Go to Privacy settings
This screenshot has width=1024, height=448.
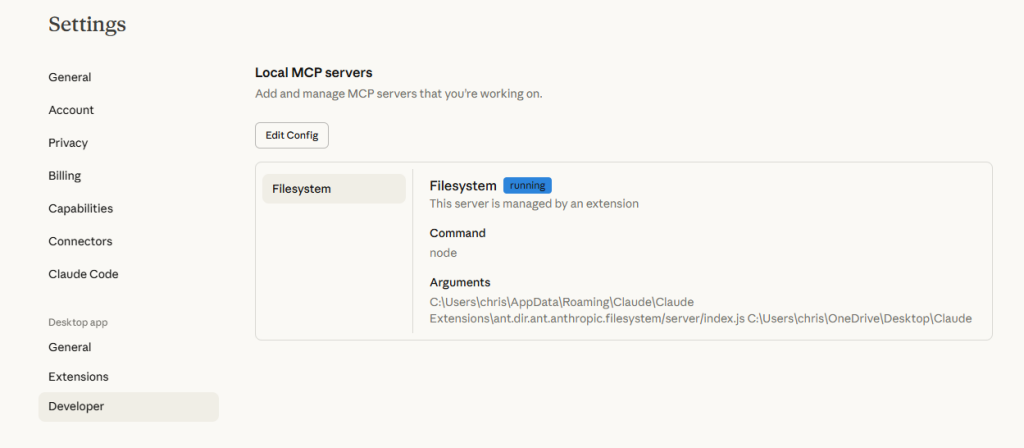click(x=68, y=143)
